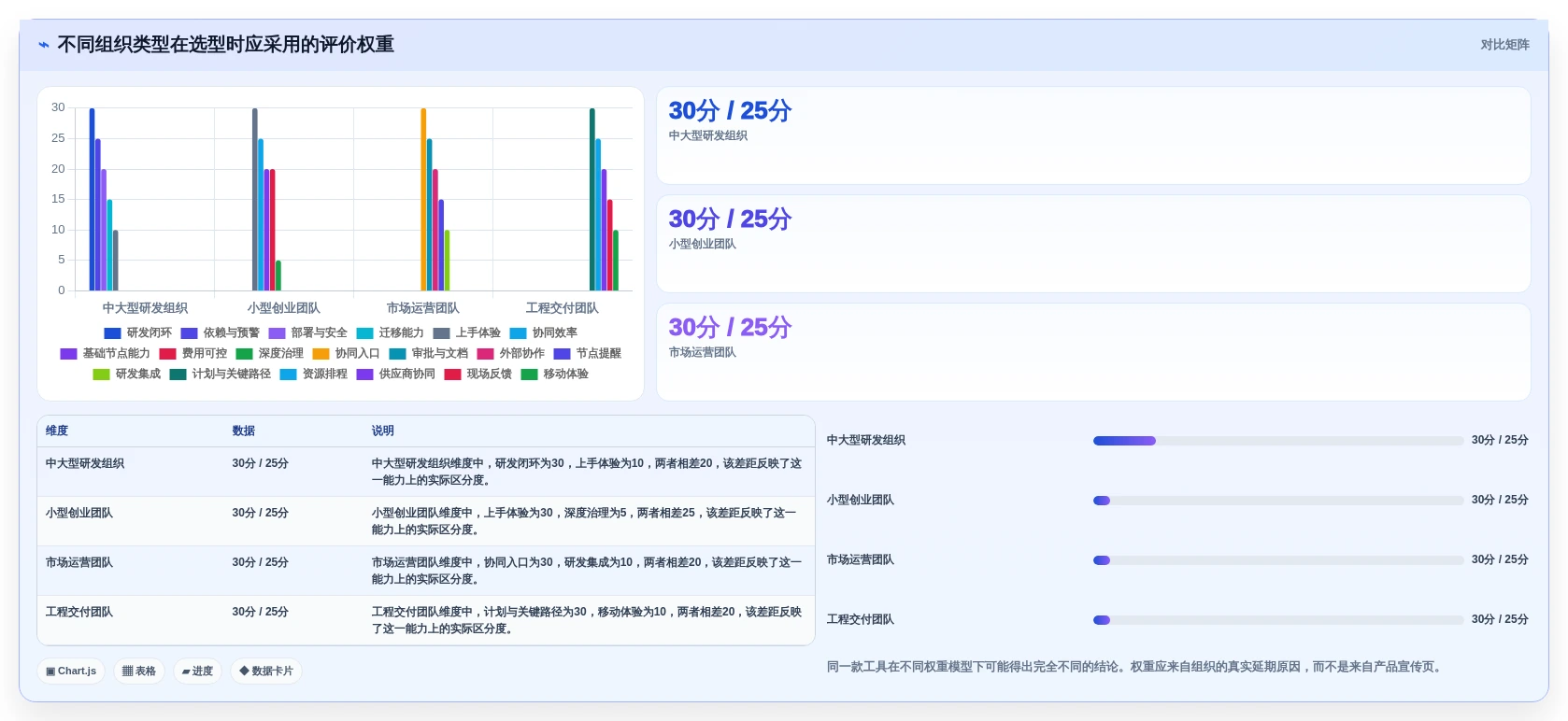Click the progress value beside 工程交付团队 bar
The height and width of the screenshot is (721, 1568).
coord(1500,619)
